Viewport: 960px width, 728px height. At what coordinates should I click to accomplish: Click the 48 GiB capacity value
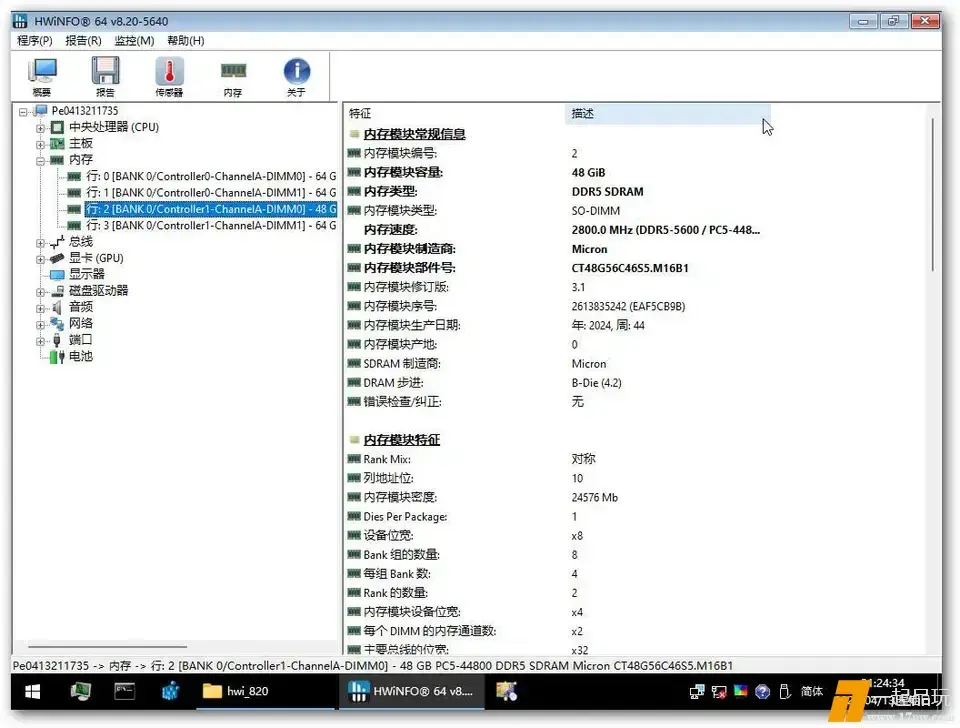pyautogui.click(x=588, y=173)
